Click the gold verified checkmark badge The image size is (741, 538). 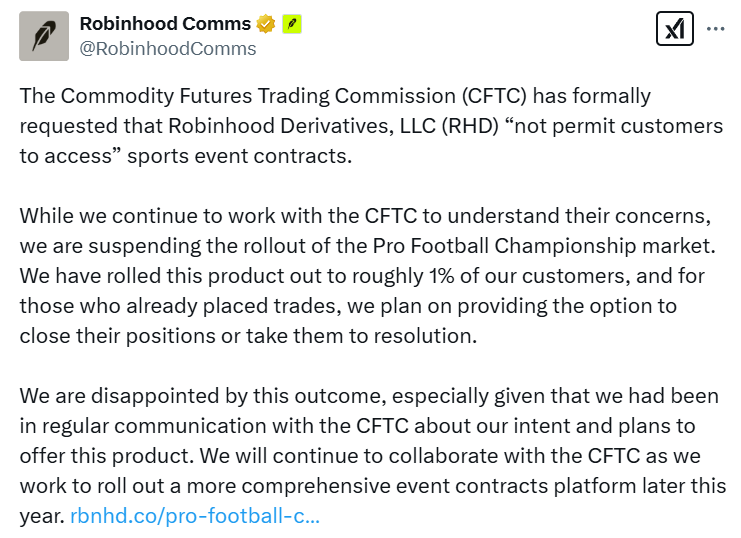tap(266, 23)
